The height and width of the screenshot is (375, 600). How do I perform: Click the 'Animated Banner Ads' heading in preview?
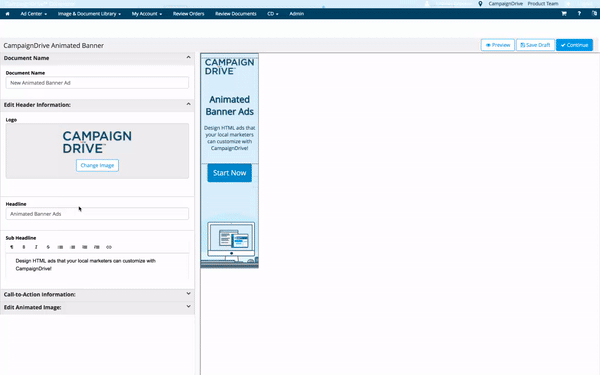[x=230, y=106]
